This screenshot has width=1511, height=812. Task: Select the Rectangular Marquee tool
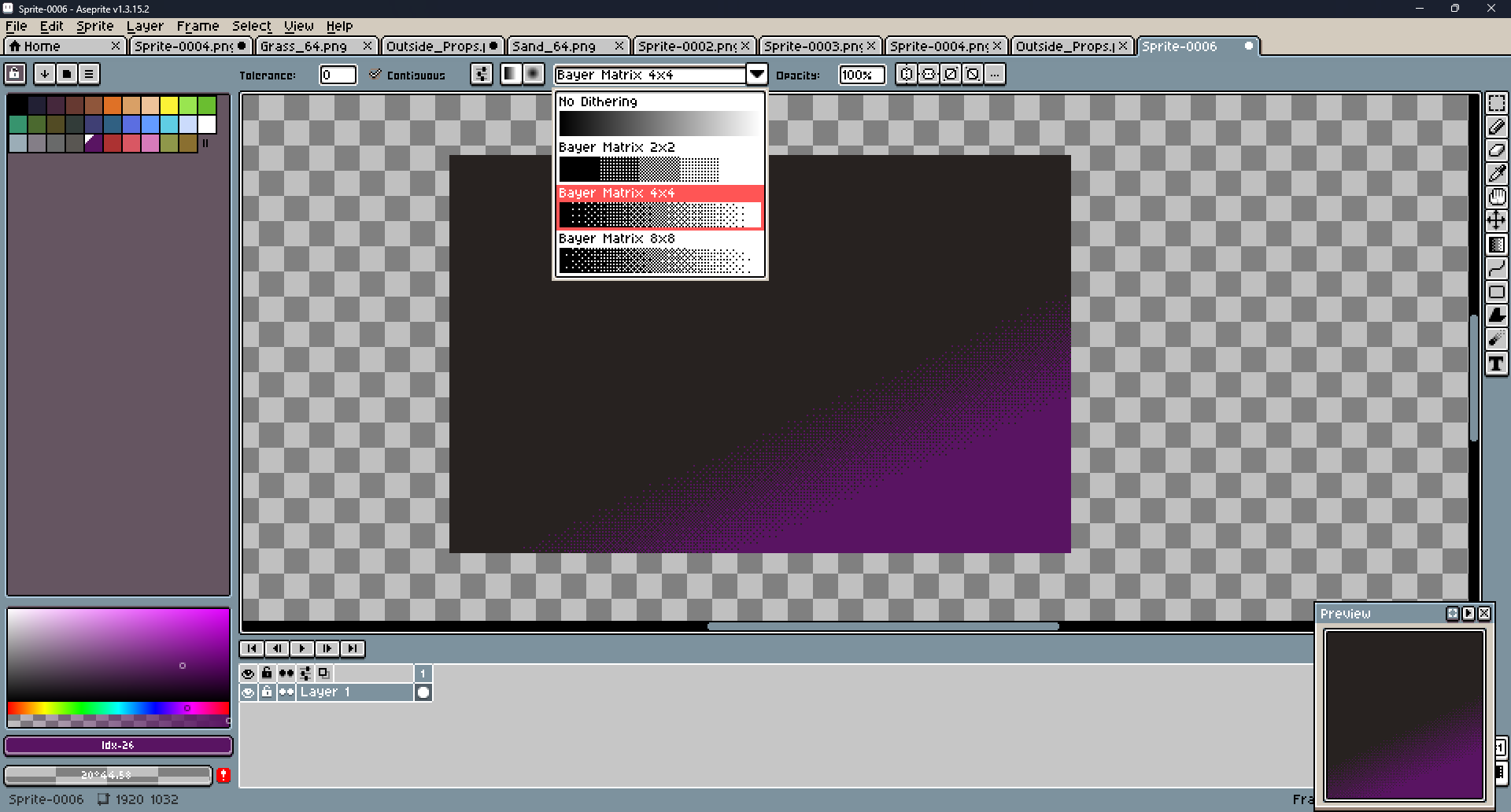point(1496,104)
